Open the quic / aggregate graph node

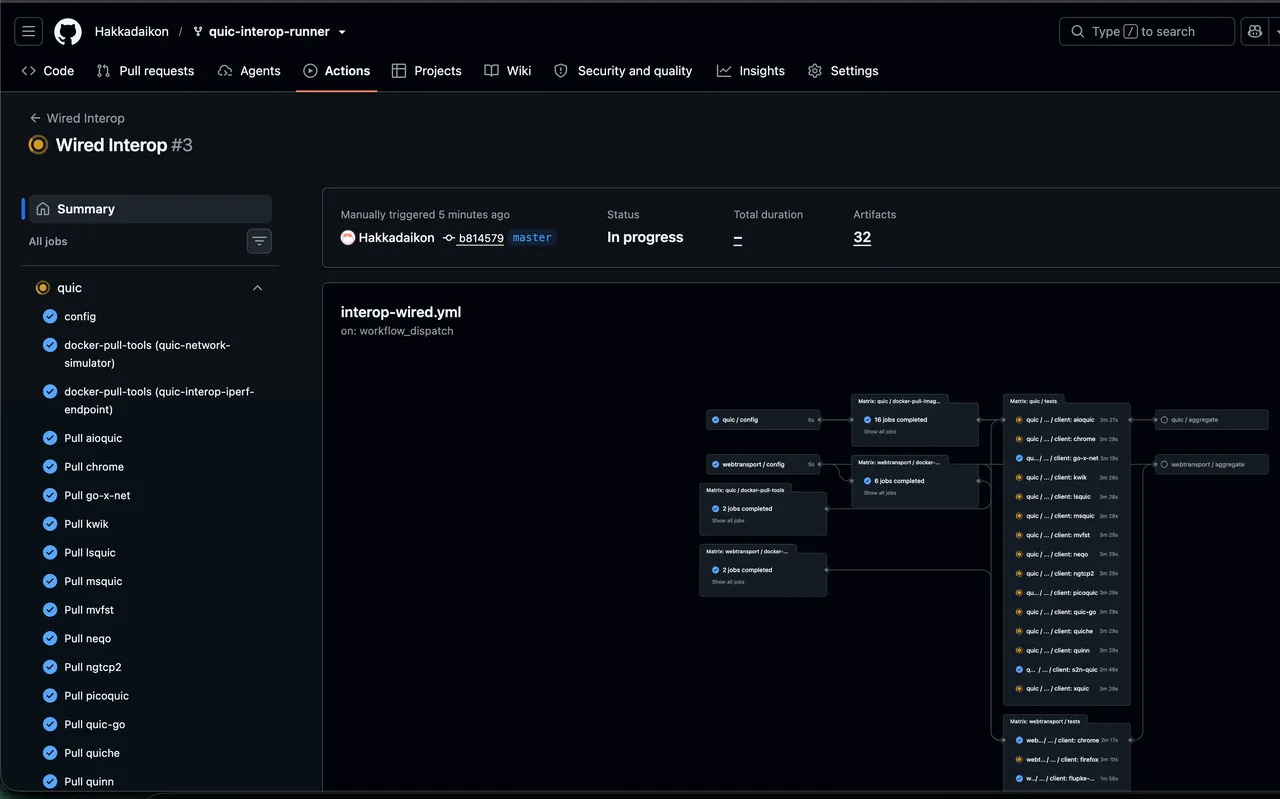1211,420
